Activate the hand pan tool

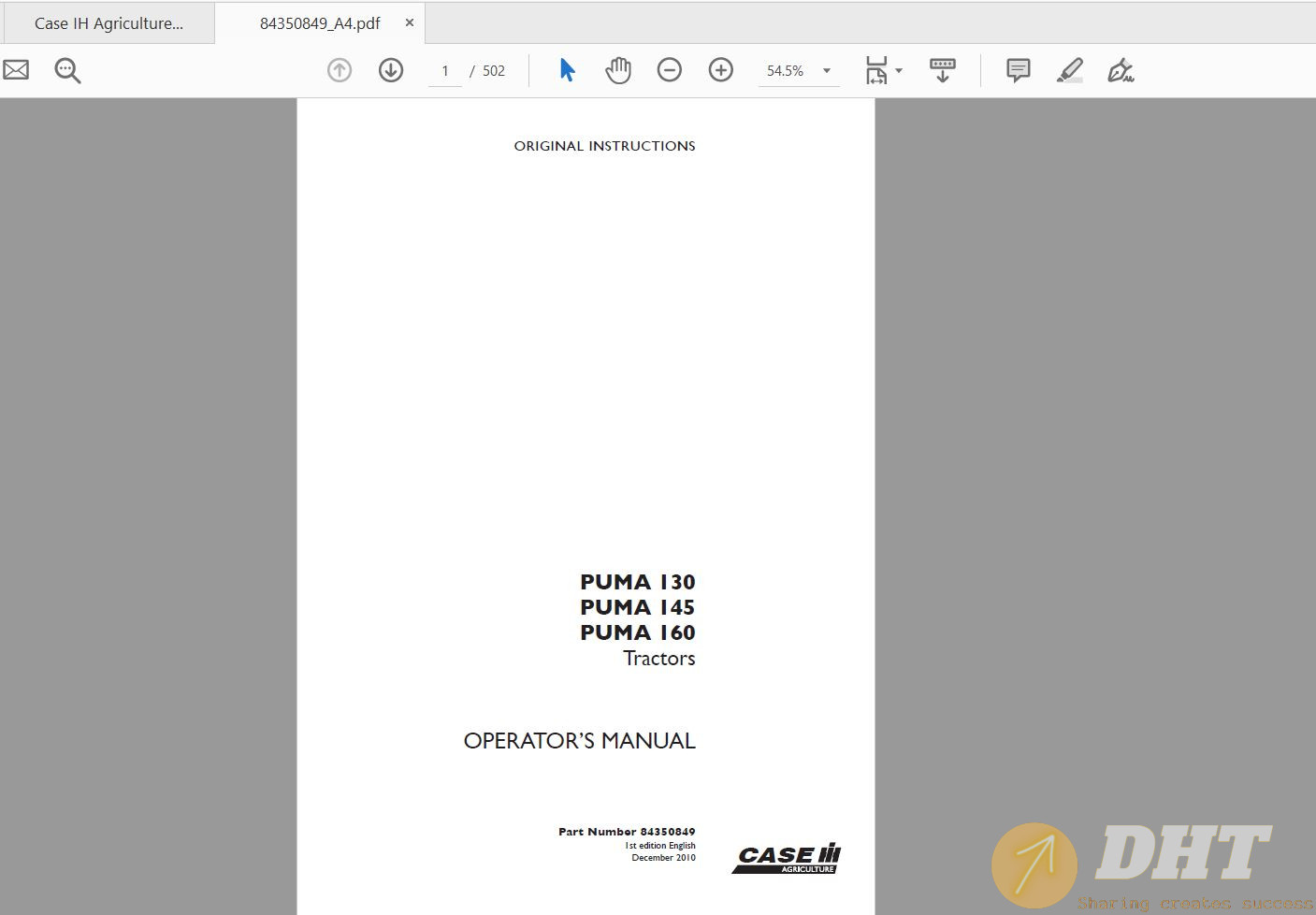click(x=617, y=70)
